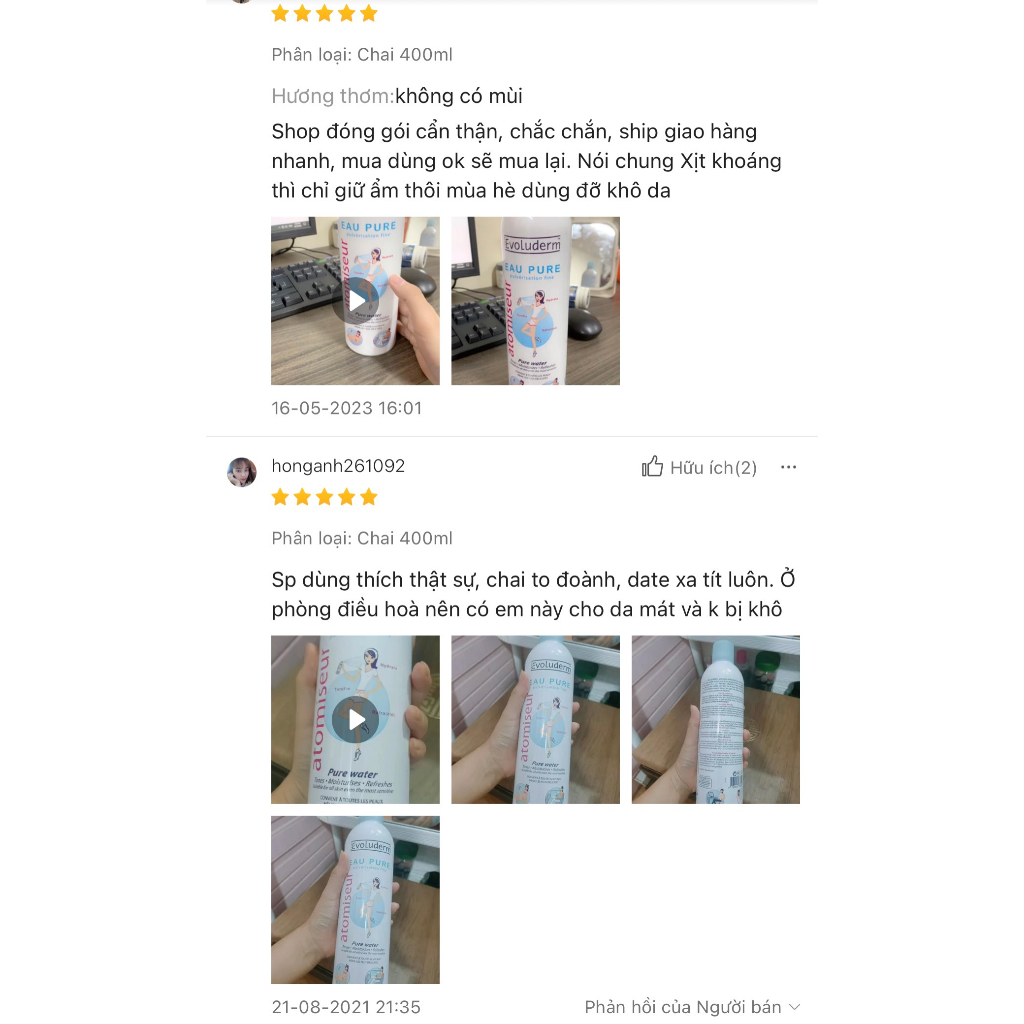Open honganh261092's profile avatar
1024x1024 pixels.
[x=242, y=472]
